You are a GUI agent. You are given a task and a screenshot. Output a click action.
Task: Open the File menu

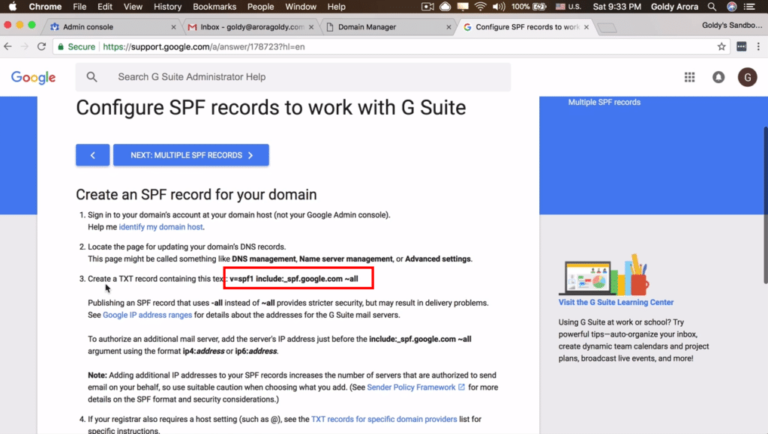[79, 7]
